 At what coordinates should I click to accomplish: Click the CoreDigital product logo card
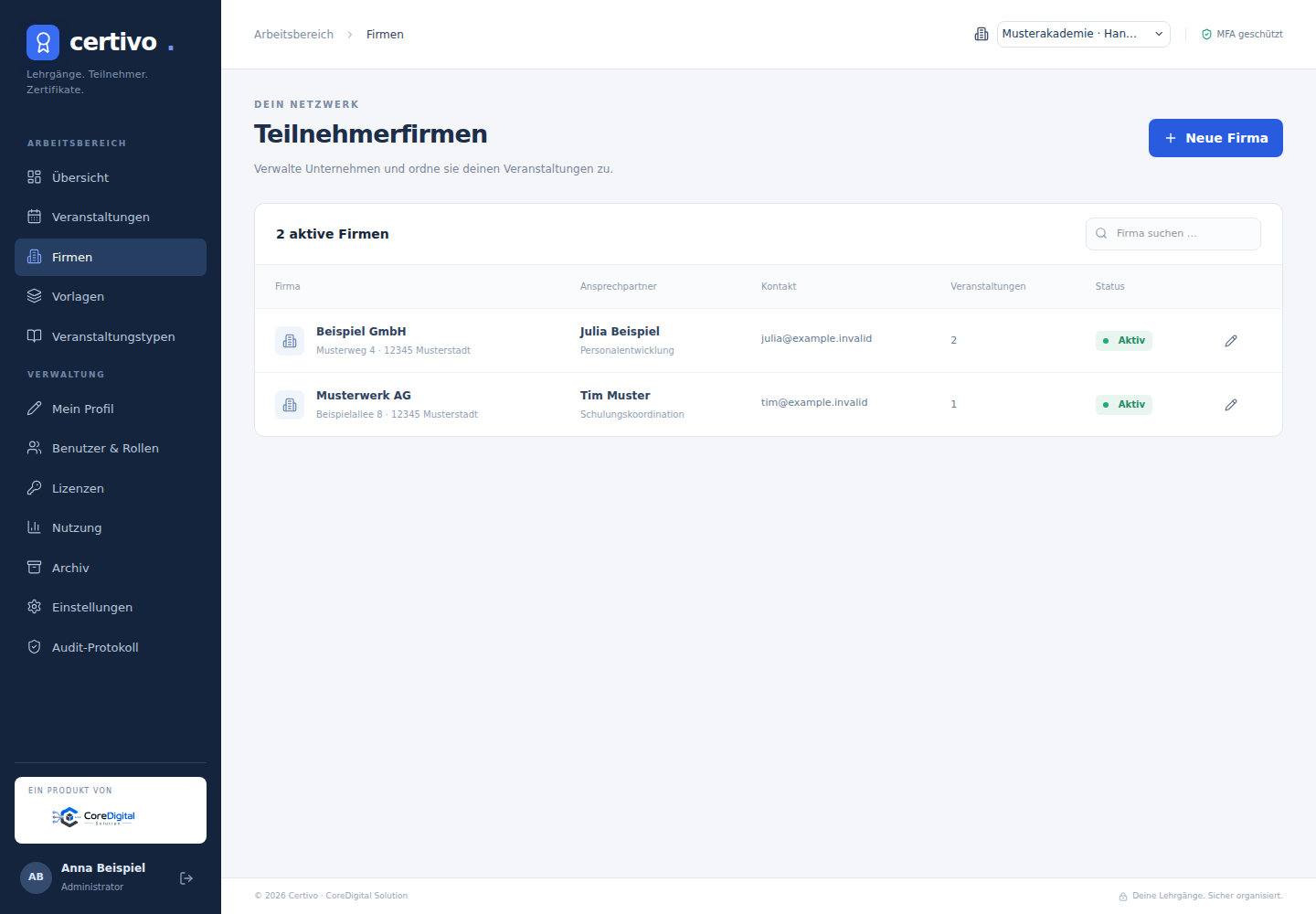(x=111, y=811)
